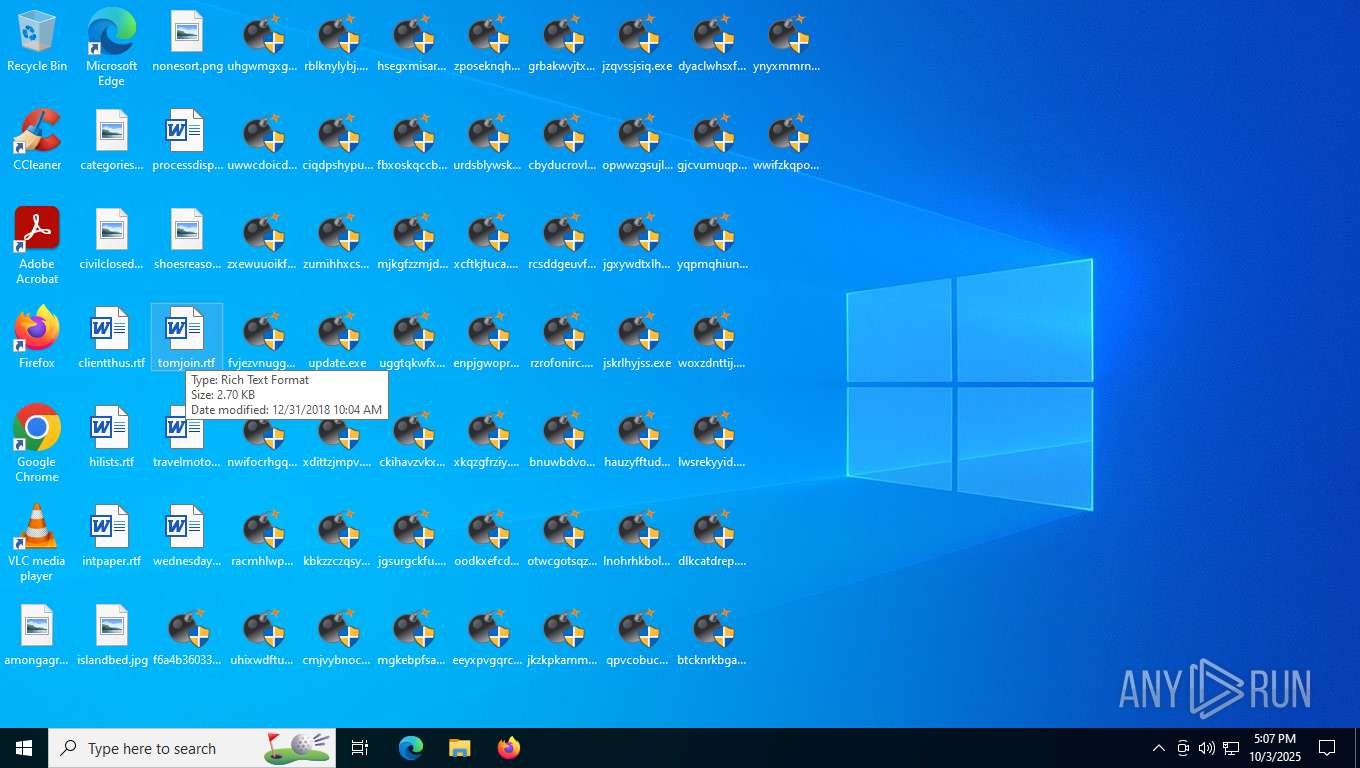
Task: Select the jzqvssjsiq.exe file icon
Action: [637, 42]
